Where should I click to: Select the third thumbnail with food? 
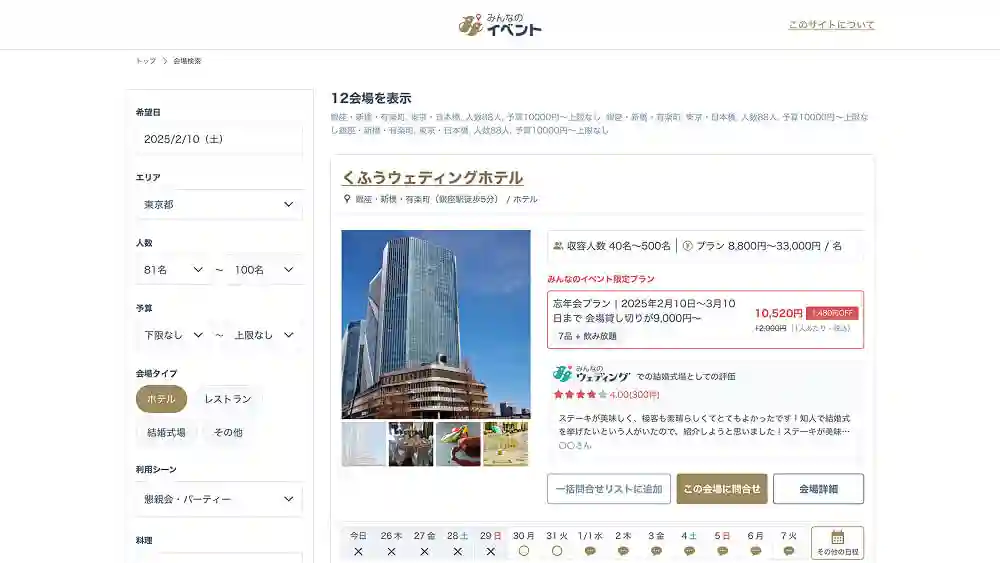tap(458, 444)
